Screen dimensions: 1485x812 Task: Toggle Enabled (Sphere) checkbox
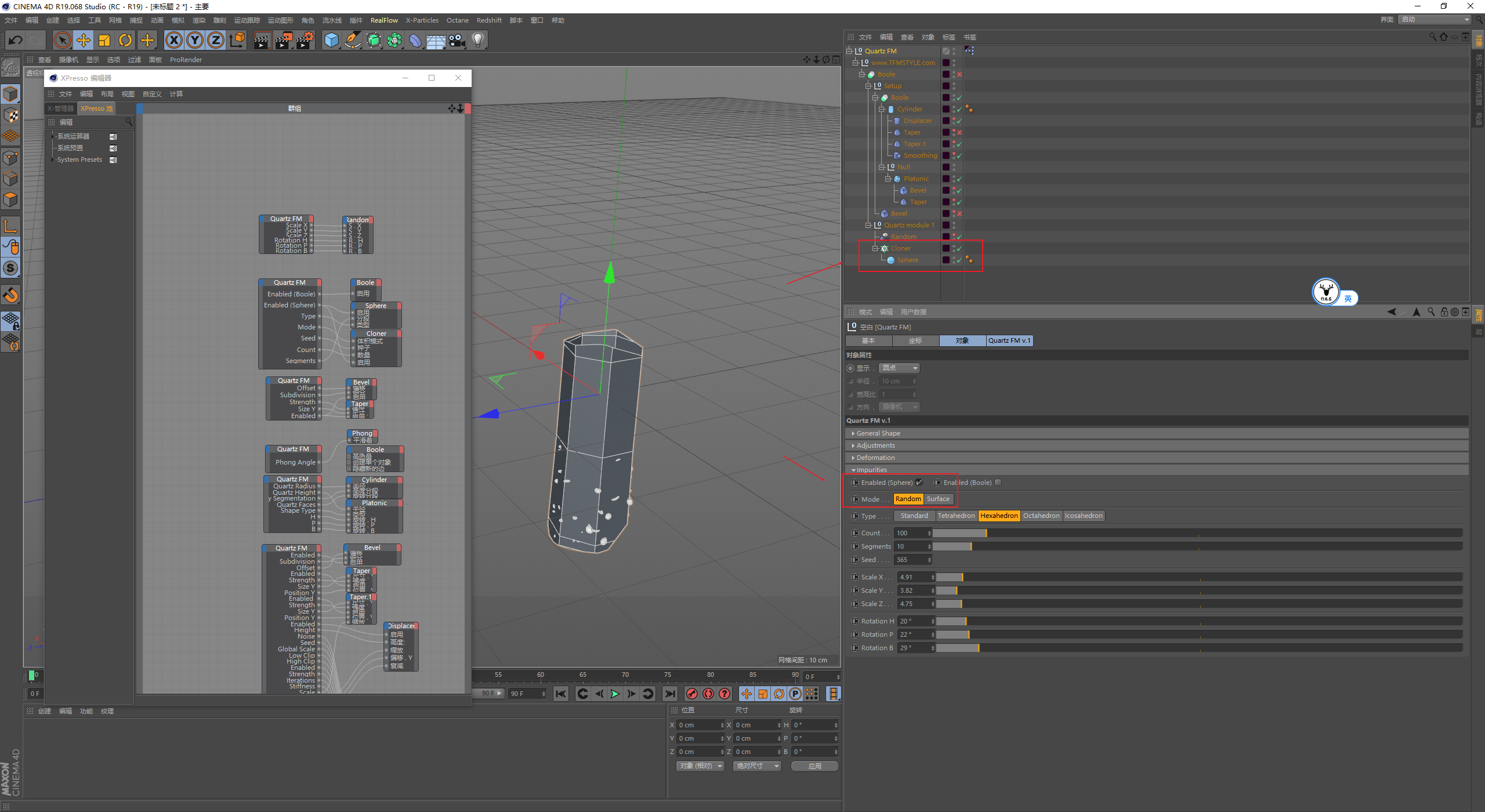[919, 483]
